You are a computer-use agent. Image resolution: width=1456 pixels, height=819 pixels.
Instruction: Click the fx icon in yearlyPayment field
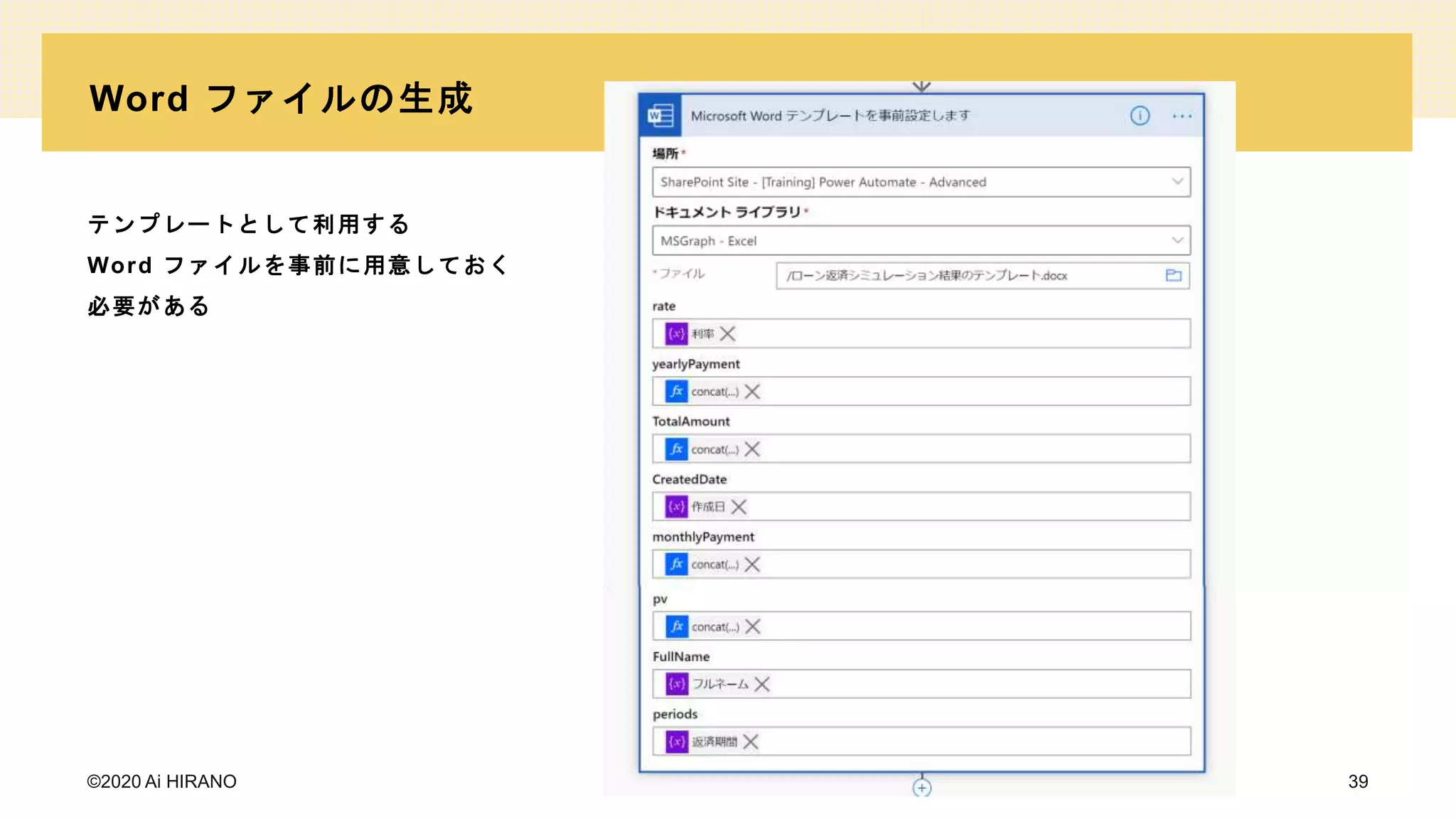coord(676,391)
